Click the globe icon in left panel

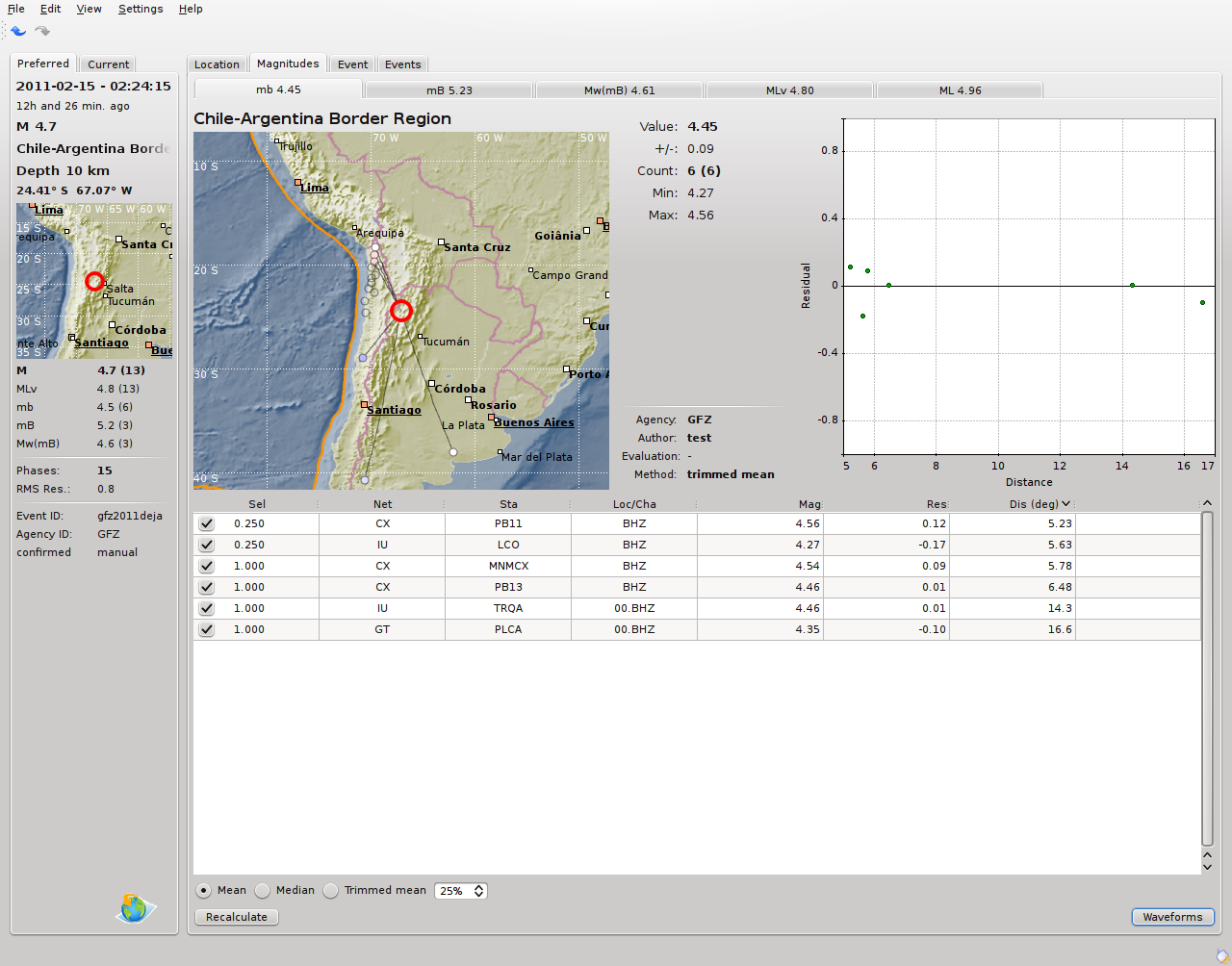click(x=135, y=907)
